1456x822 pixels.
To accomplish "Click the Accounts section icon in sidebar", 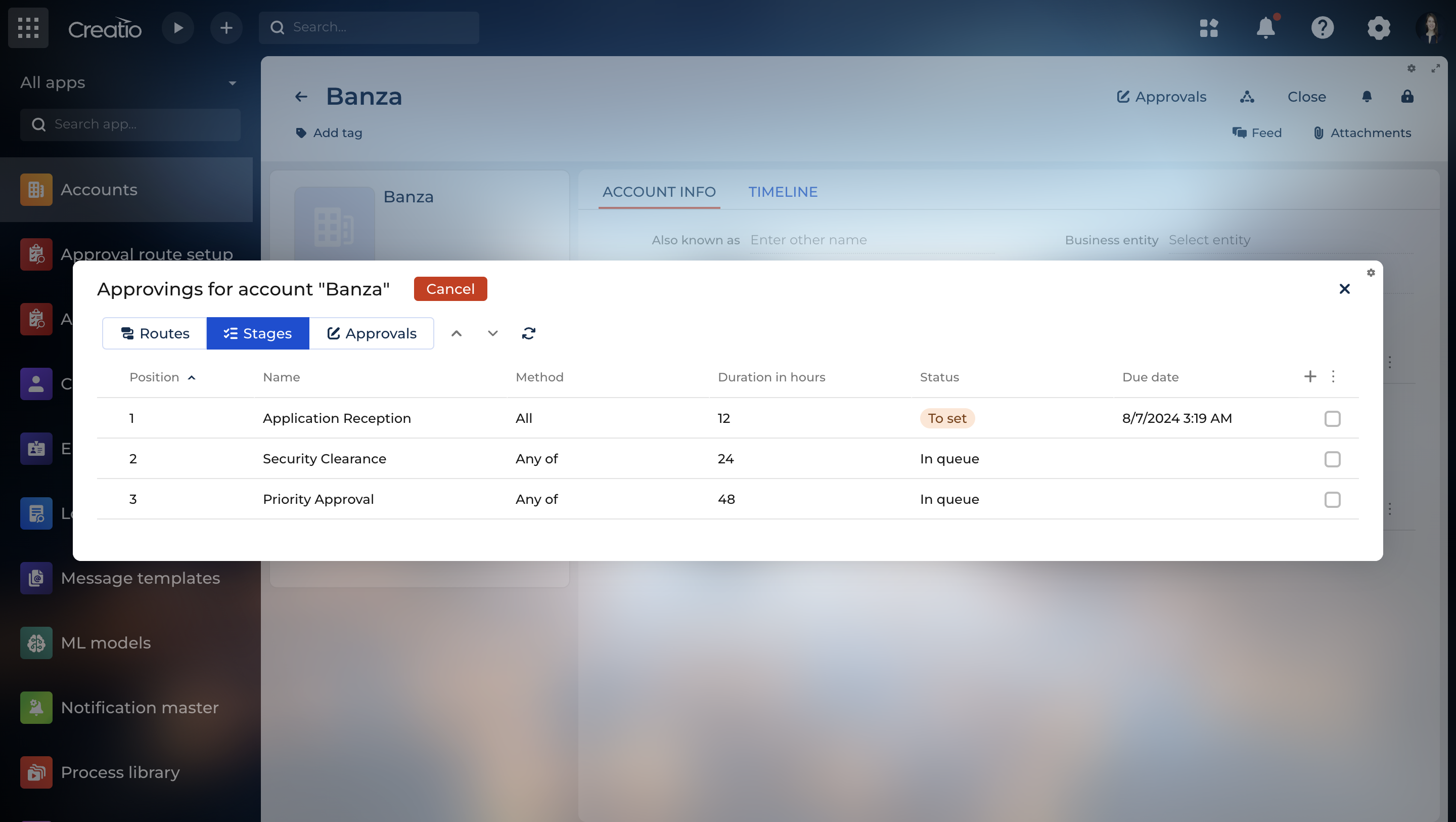I will (36, 190).
